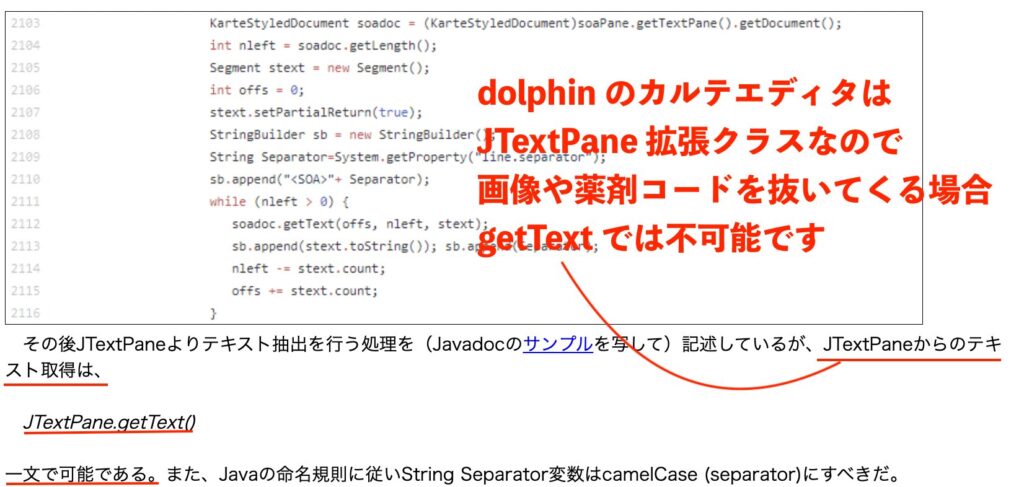This screenshot has width=1024, height=487.
Task: Select code line number 2113
Action: pos(25,246)
